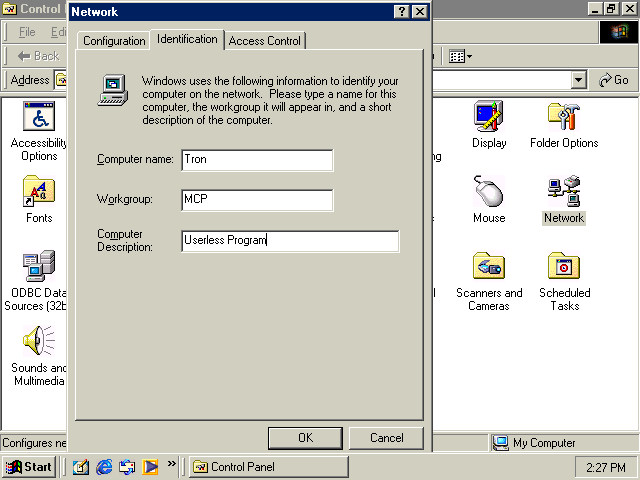Launch Internet Explorer from Quick Launch

coord(104,467)
